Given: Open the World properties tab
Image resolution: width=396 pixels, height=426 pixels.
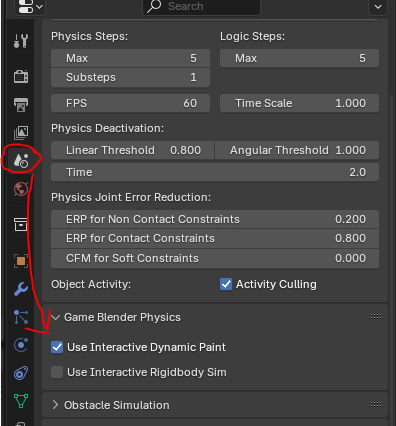Looking at the screenshot, I should point(21,189).
